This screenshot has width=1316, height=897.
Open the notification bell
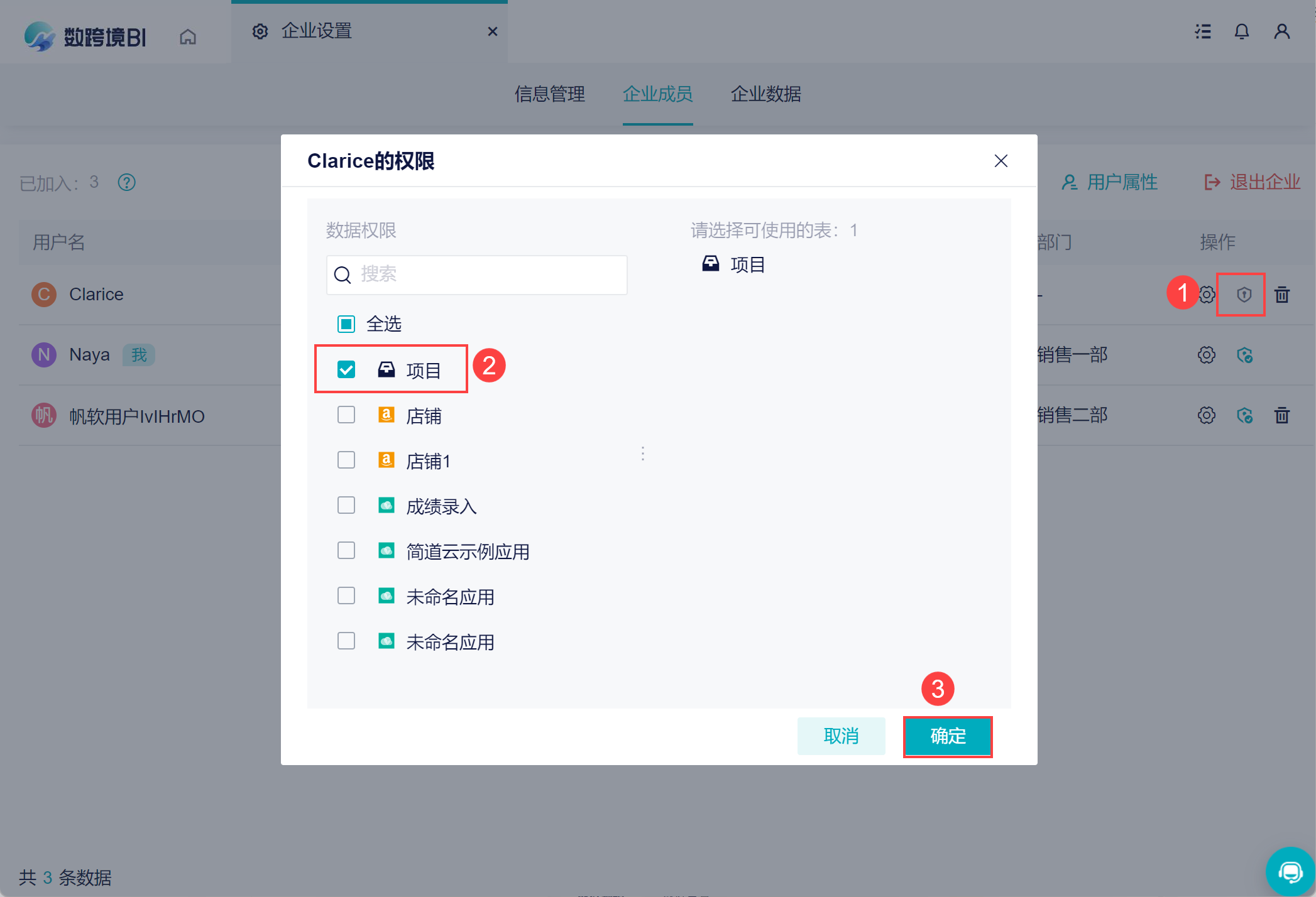click(1241, 31)
